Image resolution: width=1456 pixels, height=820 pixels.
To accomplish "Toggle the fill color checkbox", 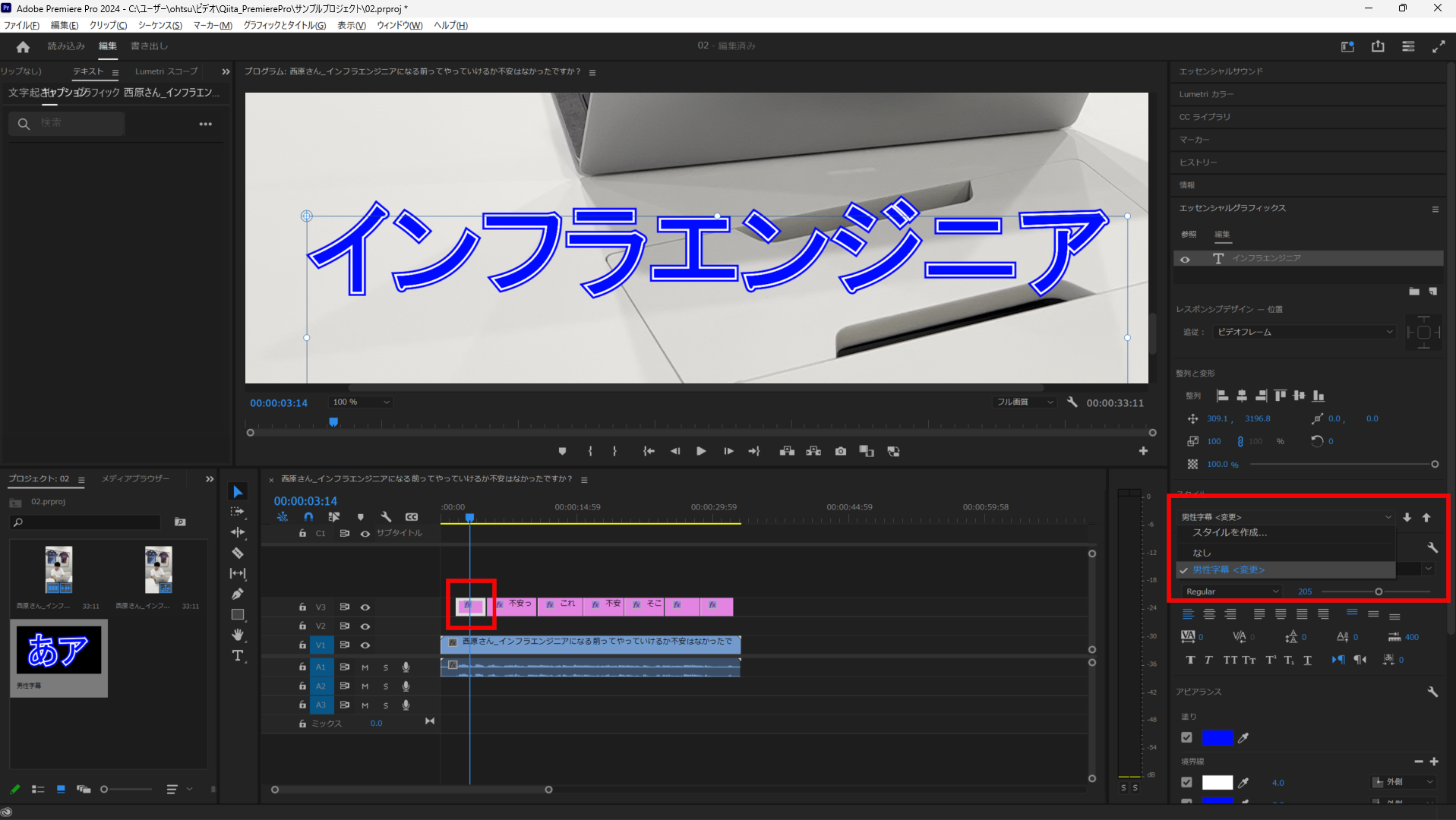I will [1186, 737].
